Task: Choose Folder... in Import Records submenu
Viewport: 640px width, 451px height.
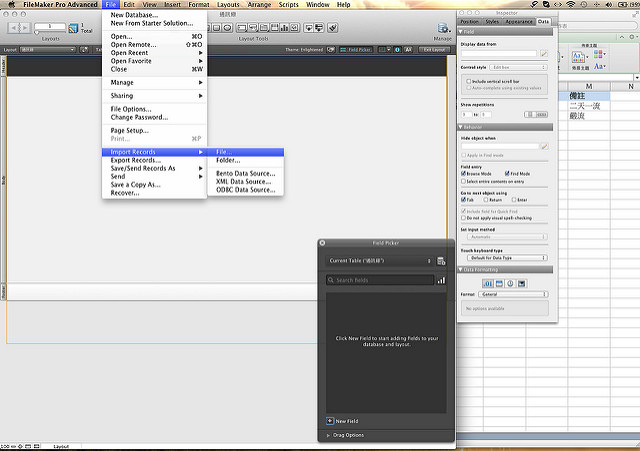Action: pos(246,160)
